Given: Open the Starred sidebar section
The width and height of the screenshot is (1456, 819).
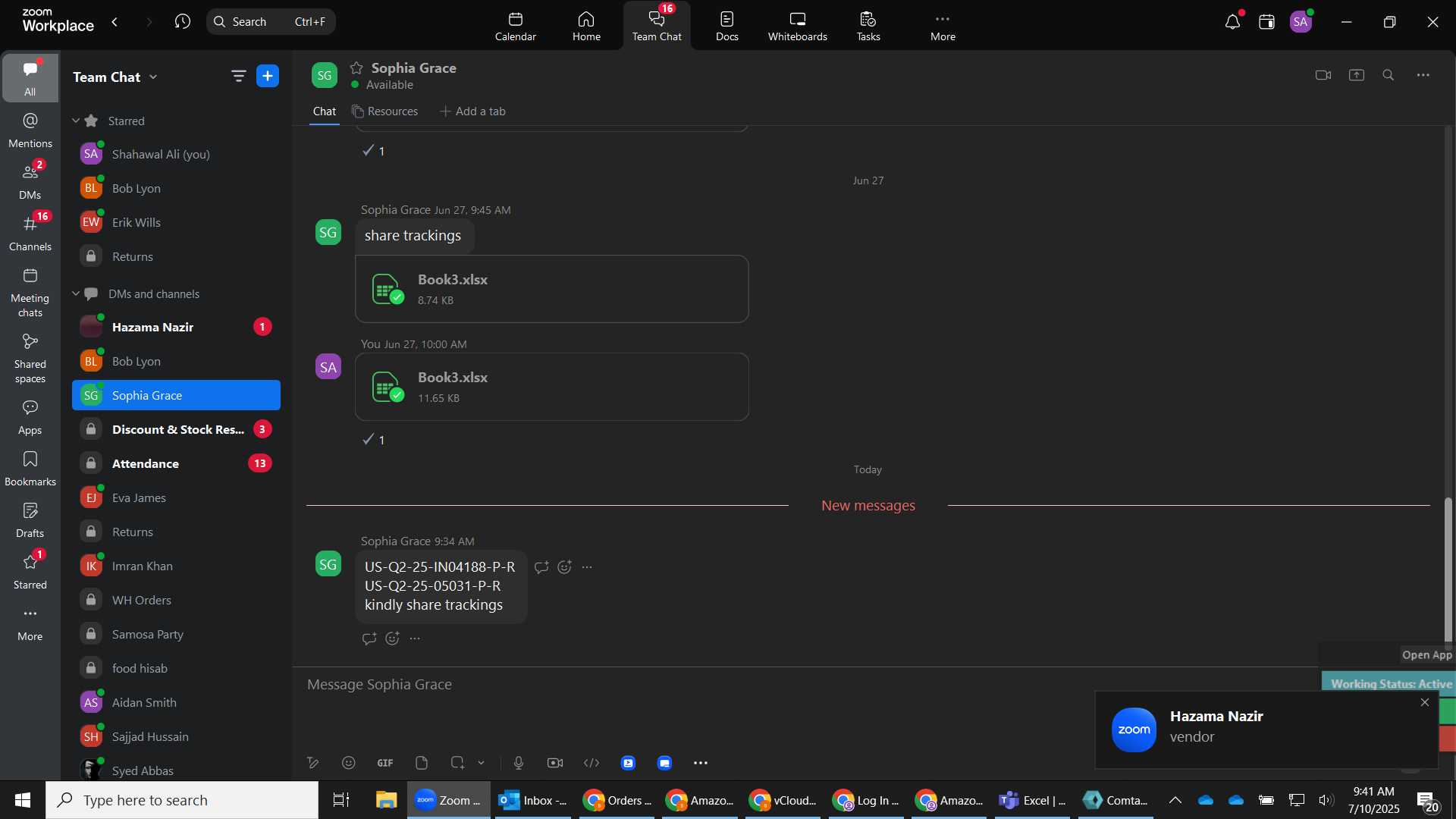Looking at the screenshot, I should pyautogui.click(x=30, y=572).
